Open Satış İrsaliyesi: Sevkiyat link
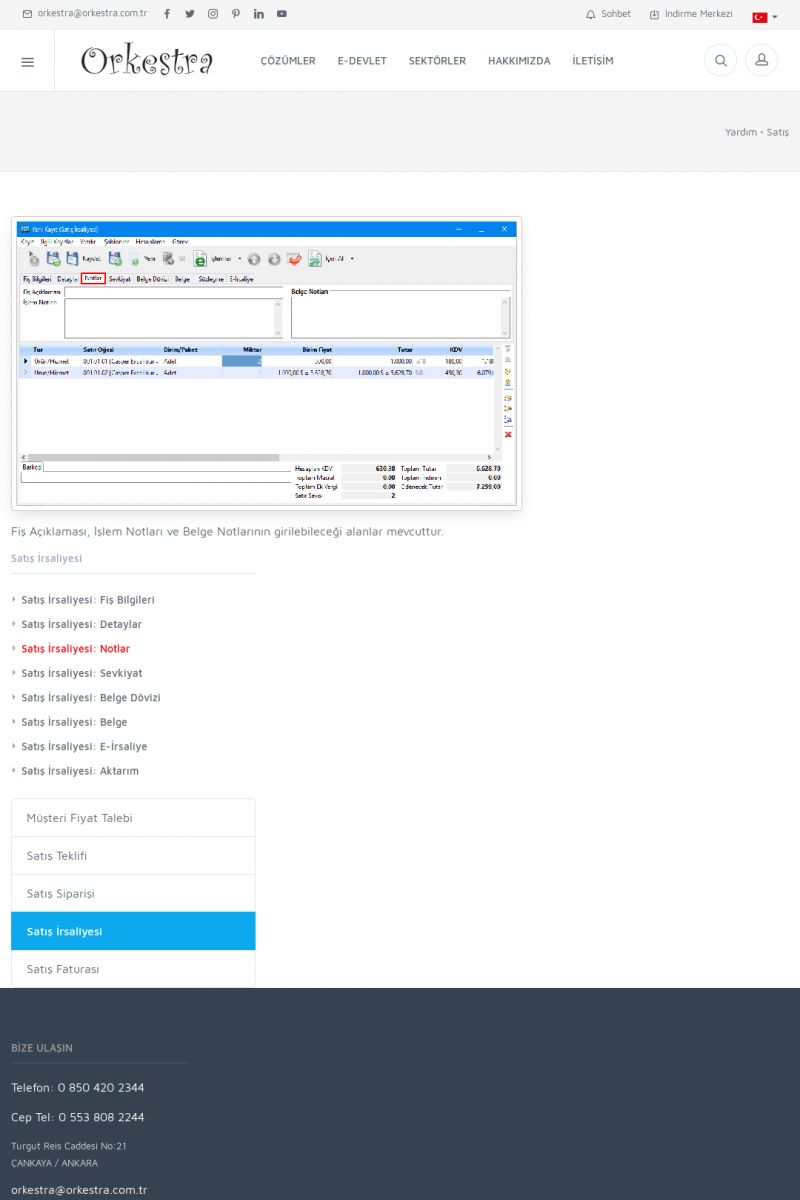 tap(82, 673)
